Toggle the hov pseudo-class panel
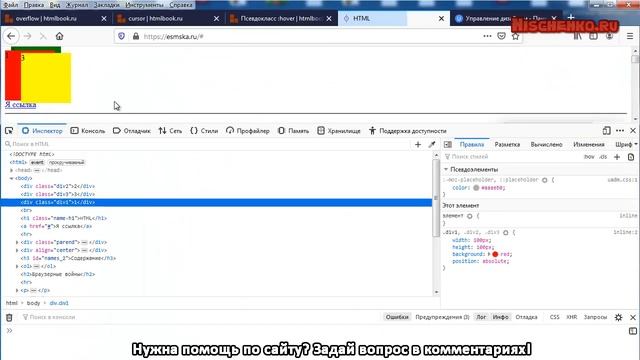The image size is (640, 360). [x=589, y=157]
